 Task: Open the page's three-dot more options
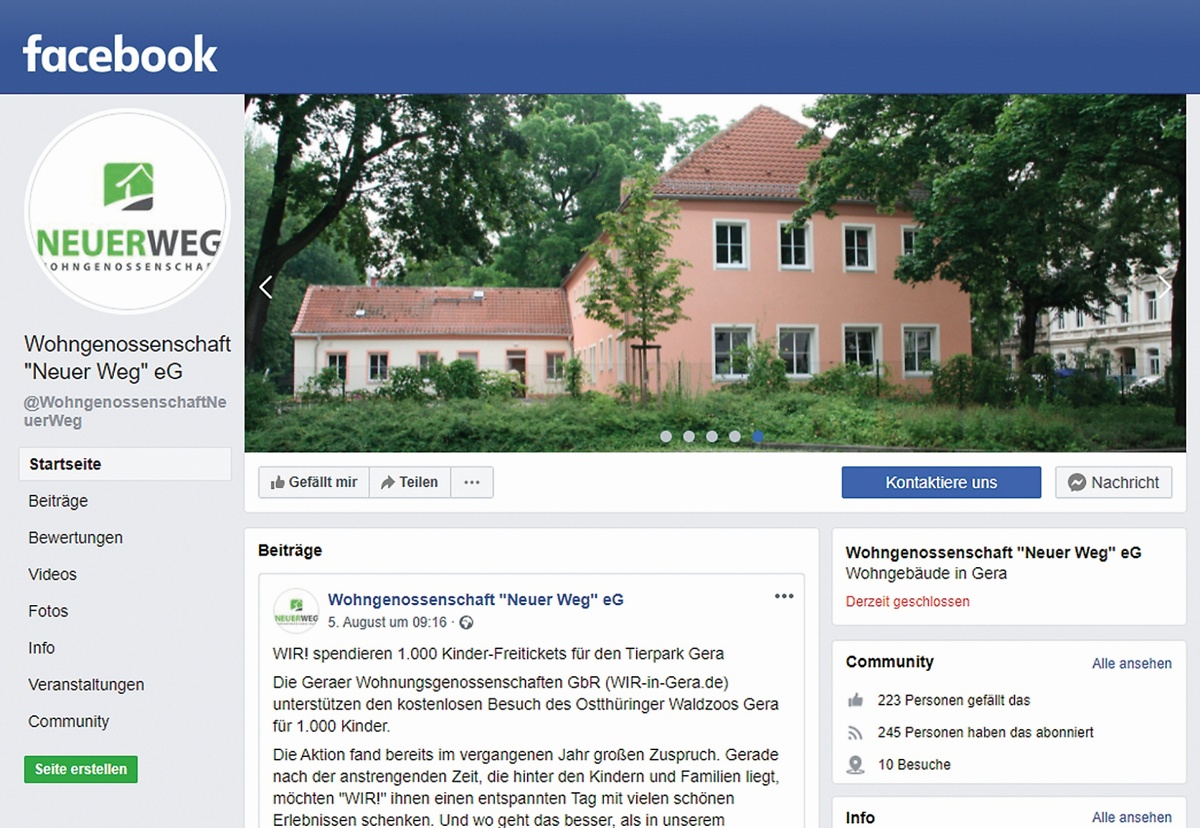click(x=472, y=482)
